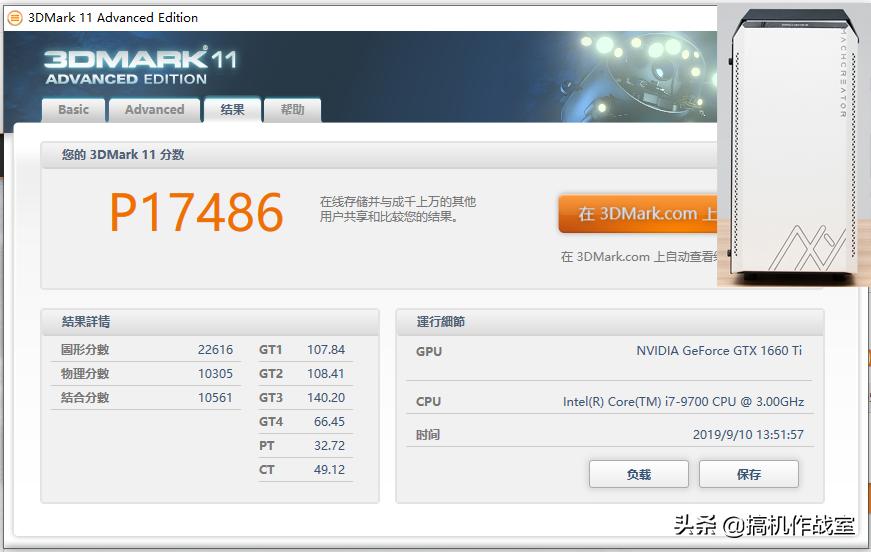Open the 帮助 tab
The image size is (871, 552).
(x=292, y=110)
